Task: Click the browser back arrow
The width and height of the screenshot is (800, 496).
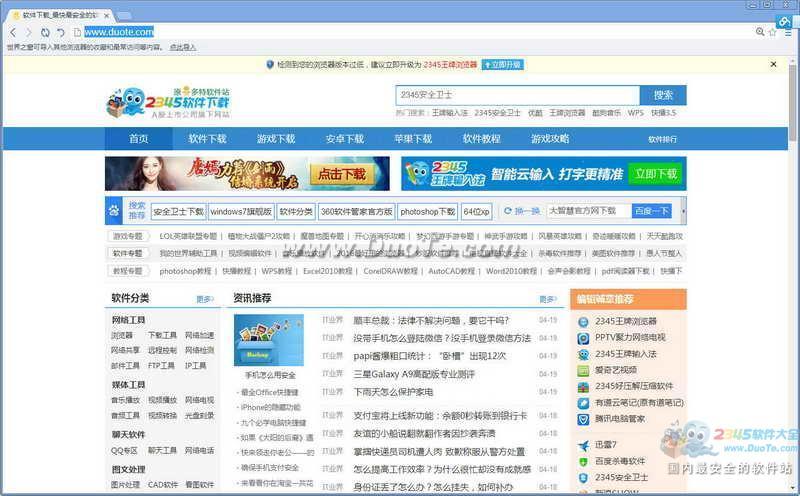Action: 13,33
